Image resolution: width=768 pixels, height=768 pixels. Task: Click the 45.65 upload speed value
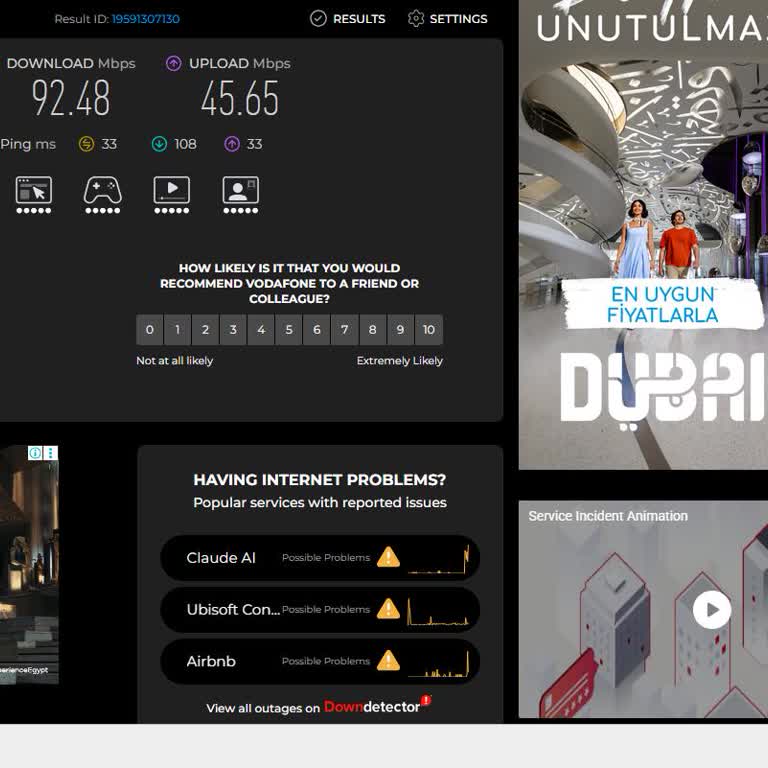pyautogui.click(x=240, y=99)
